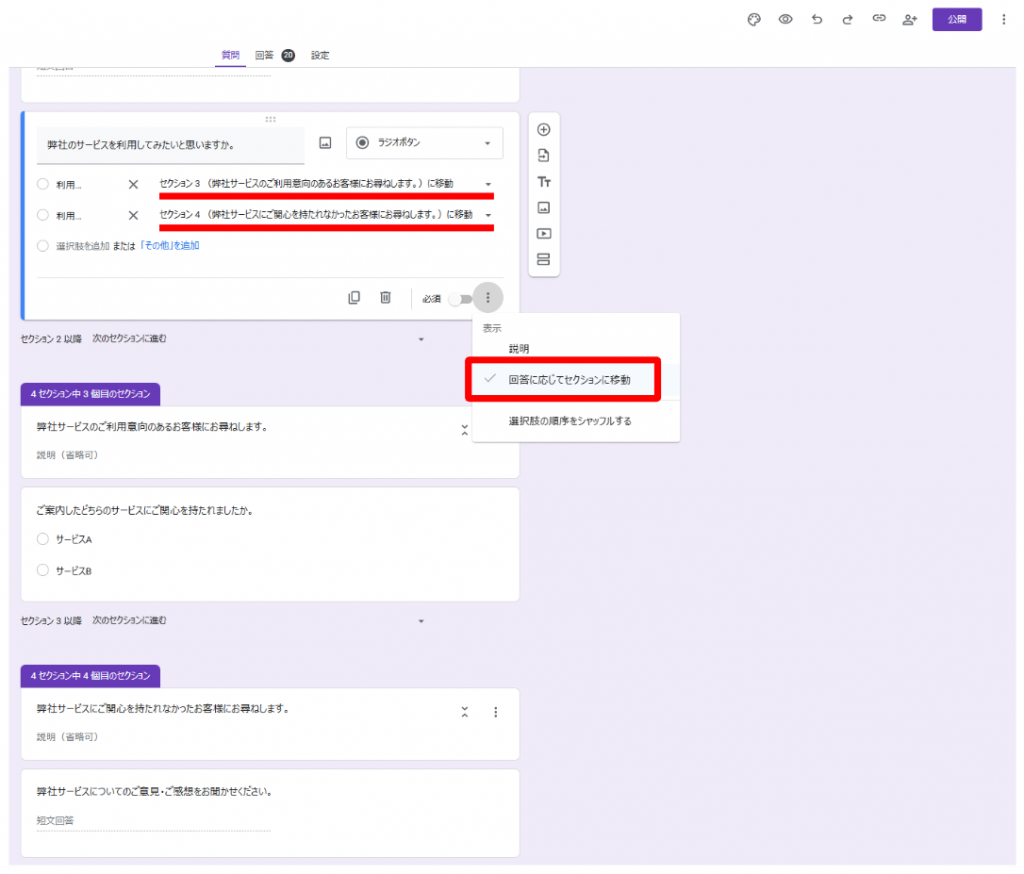This screenshot has width=1024, height=874.
Task: Click the undo arrow icon
Action: click(x=817, y=19)
